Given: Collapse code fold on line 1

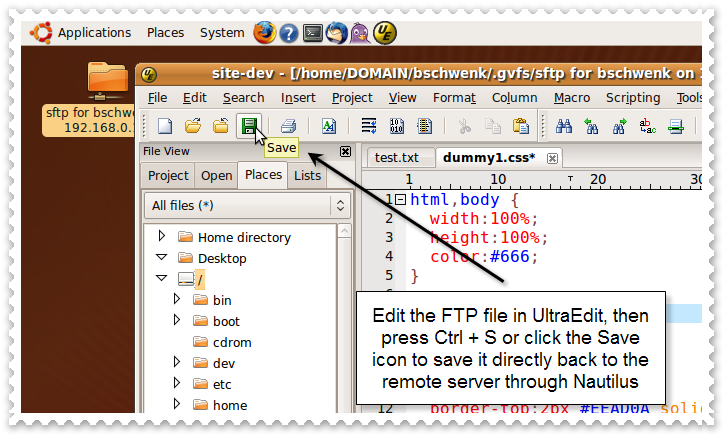Looking at the screenshot, I should tap(401, 200).
